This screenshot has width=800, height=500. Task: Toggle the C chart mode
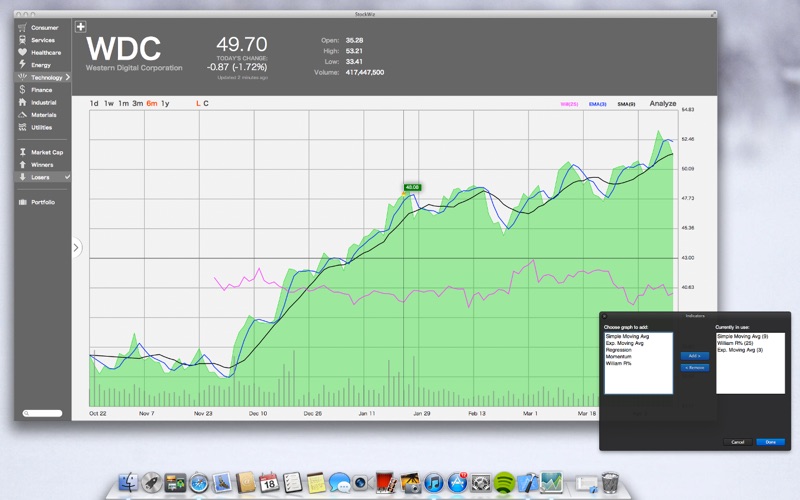[x=206, y=103]
